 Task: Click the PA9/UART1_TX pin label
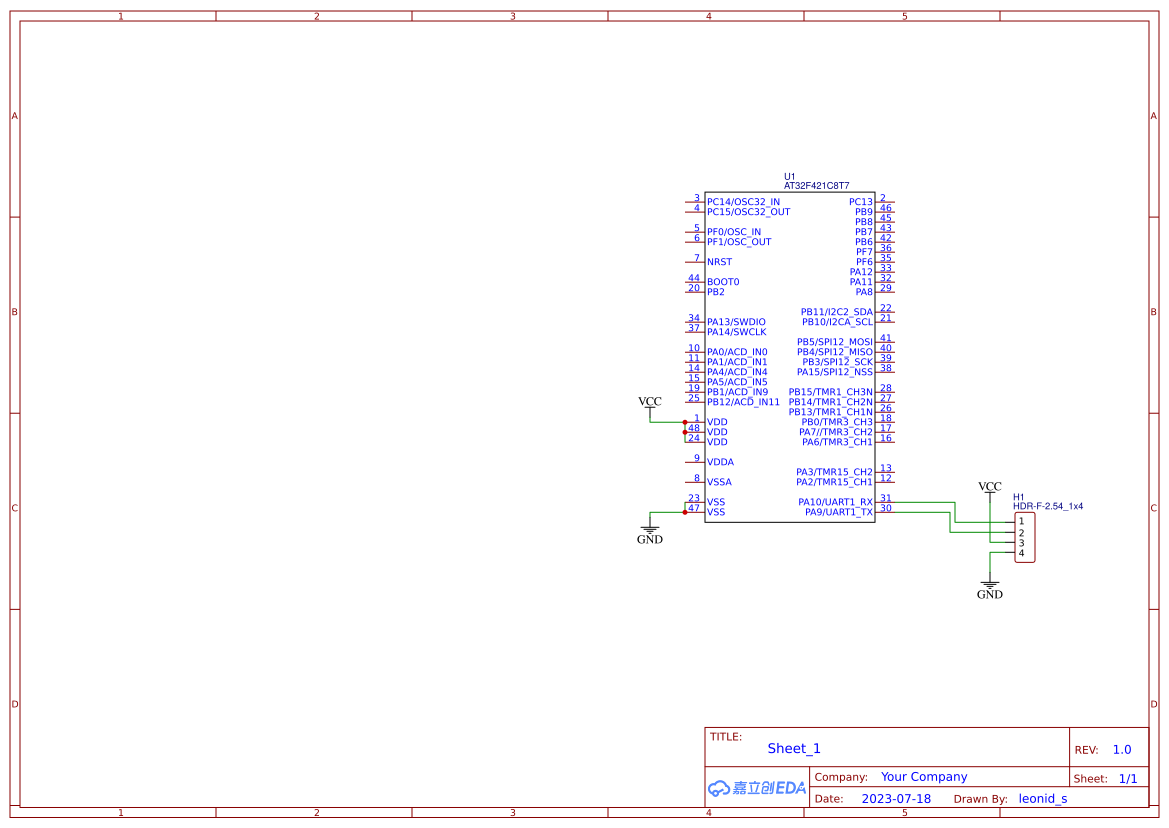pyautogui.click(x=839, y=512)
